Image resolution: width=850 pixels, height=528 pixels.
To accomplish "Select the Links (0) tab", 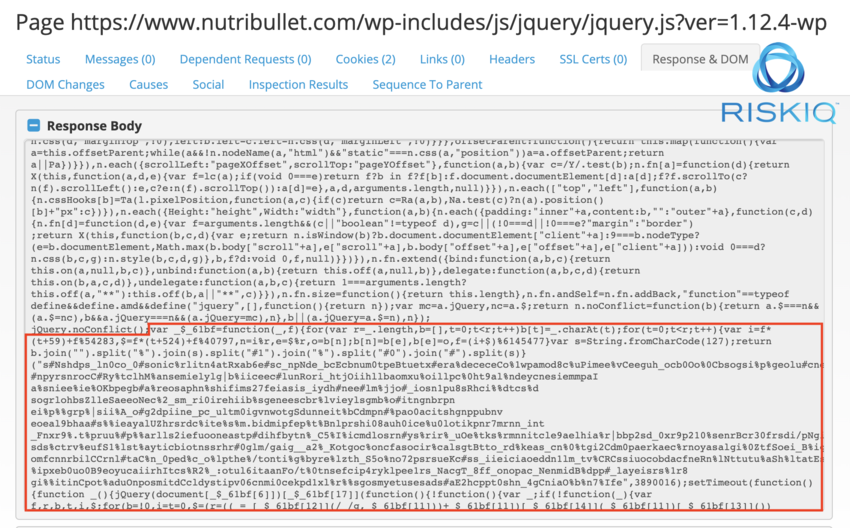I will coord(442,59).
